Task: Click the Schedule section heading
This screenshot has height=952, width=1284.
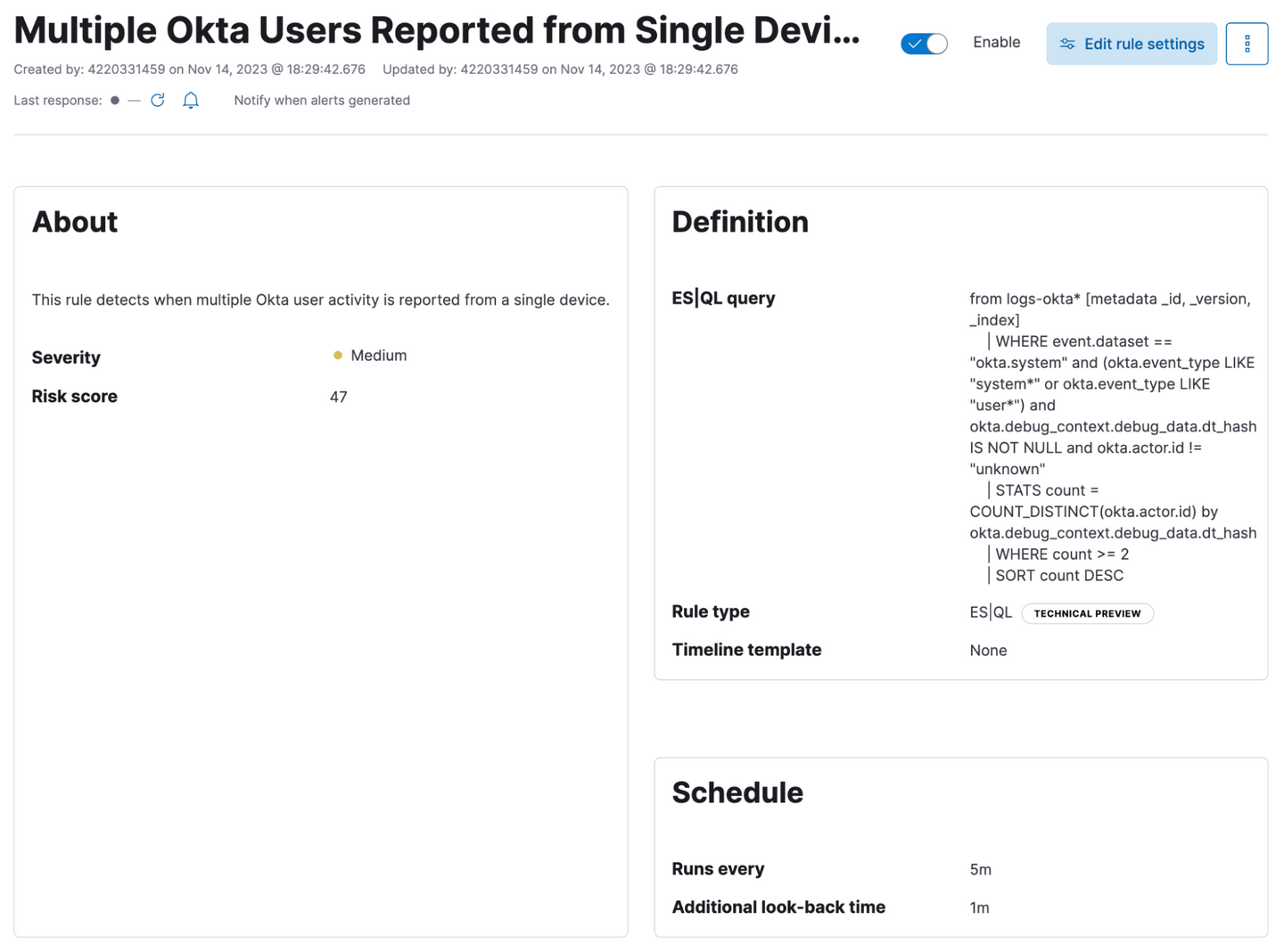Action: pyautogui.click(x=737, y=792)
